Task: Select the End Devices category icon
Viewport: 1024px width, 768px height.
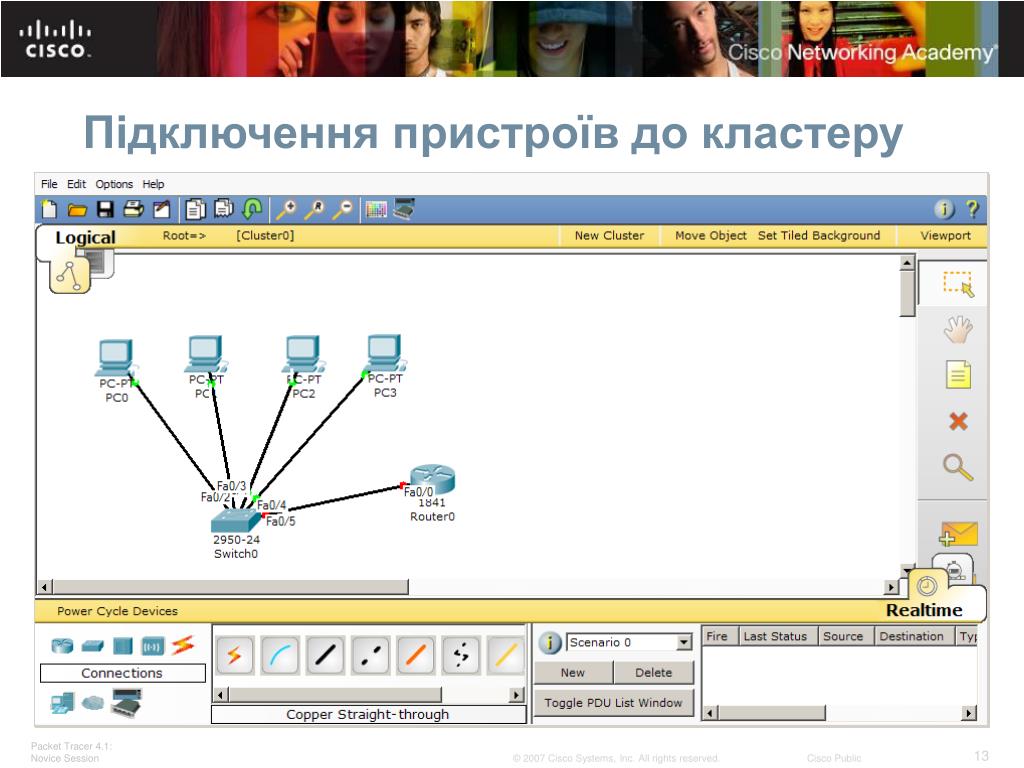Action: pos(62,703)
